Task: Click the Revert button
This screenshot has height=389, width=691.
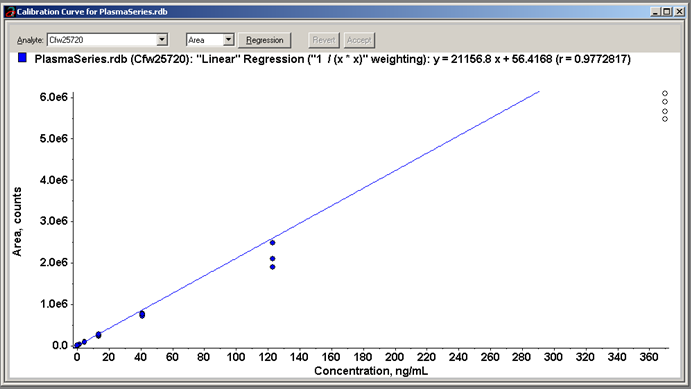Action: pos(324,40)
